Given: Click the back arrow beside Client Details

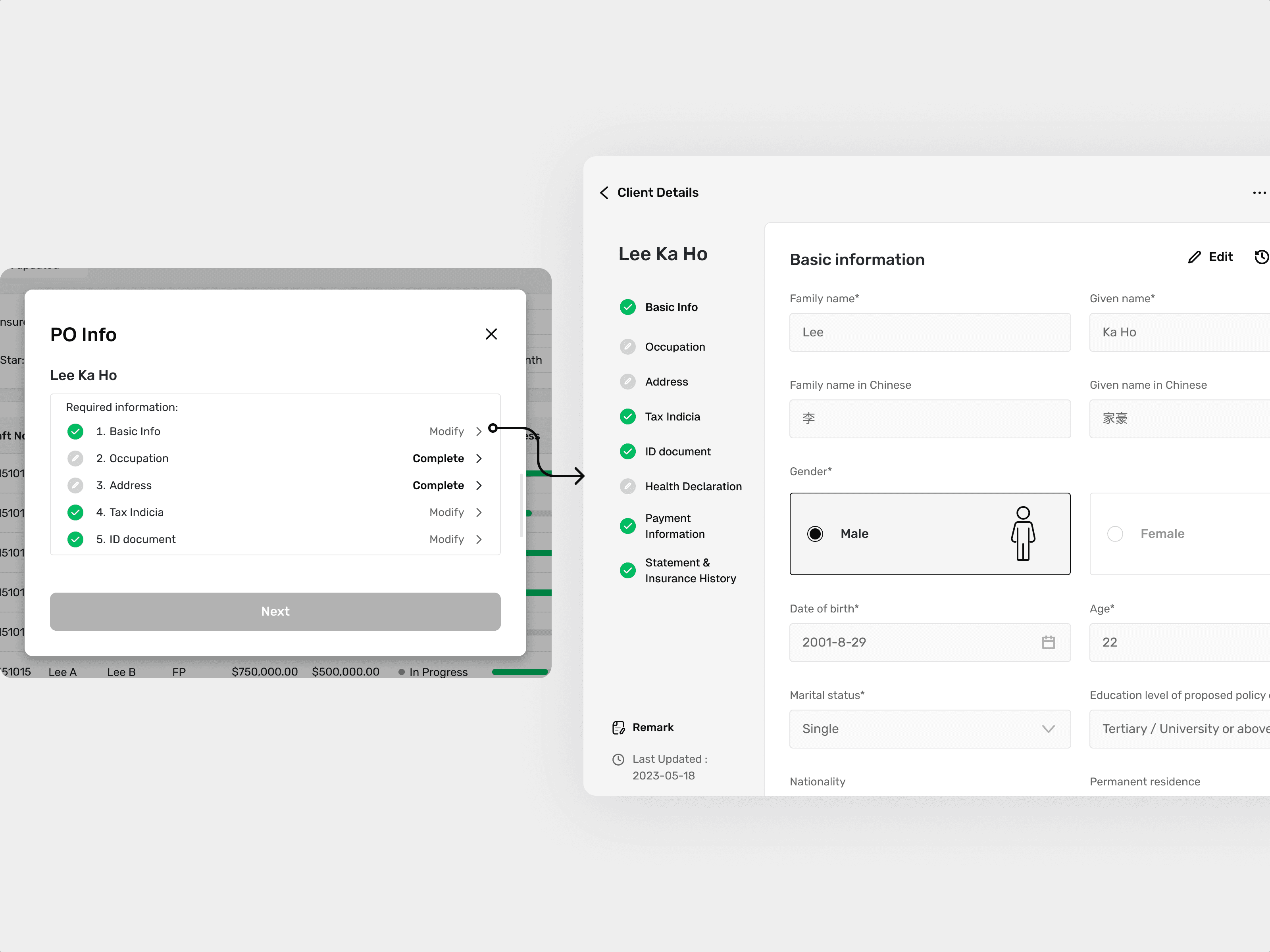Looking at the screenshot, I should (x=604, y=193).
